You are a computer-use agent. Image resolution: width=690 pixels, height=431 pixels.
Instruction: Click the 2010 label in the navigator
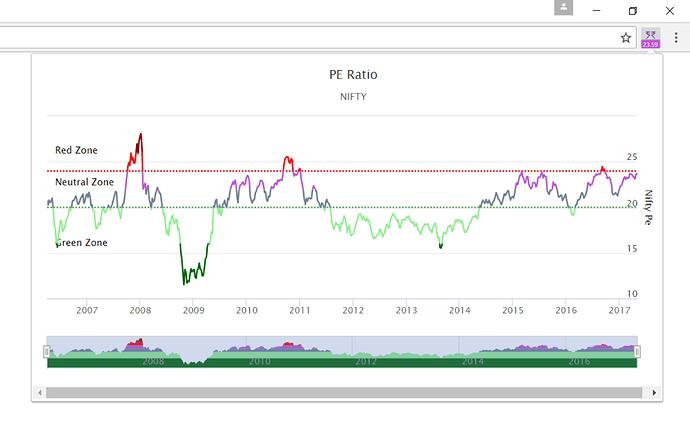pyautogui.click(x=260, y=361)
